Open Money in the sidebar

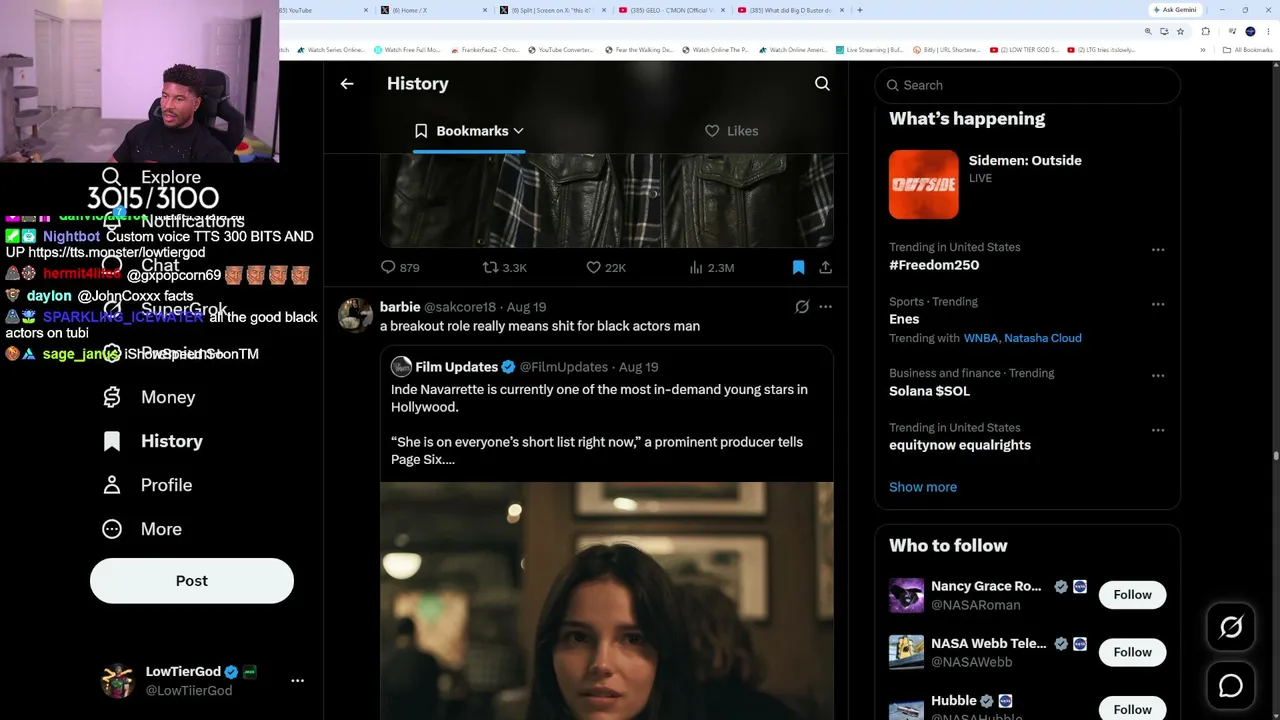149,397
